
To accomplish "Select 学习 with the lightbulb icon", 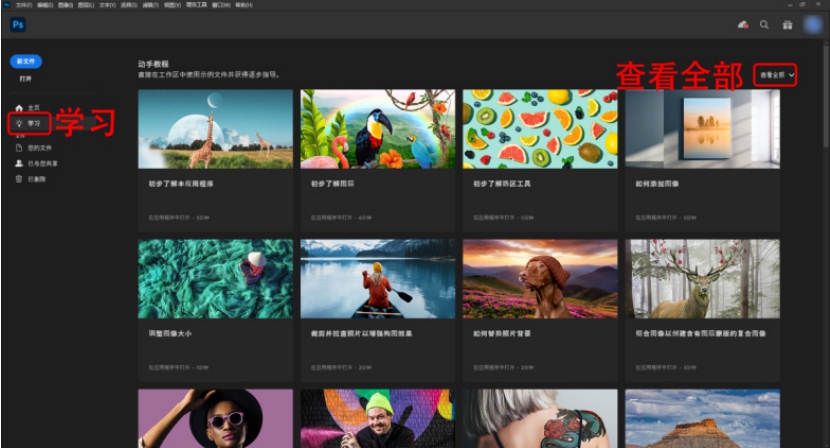I will (x=28, y=123).
